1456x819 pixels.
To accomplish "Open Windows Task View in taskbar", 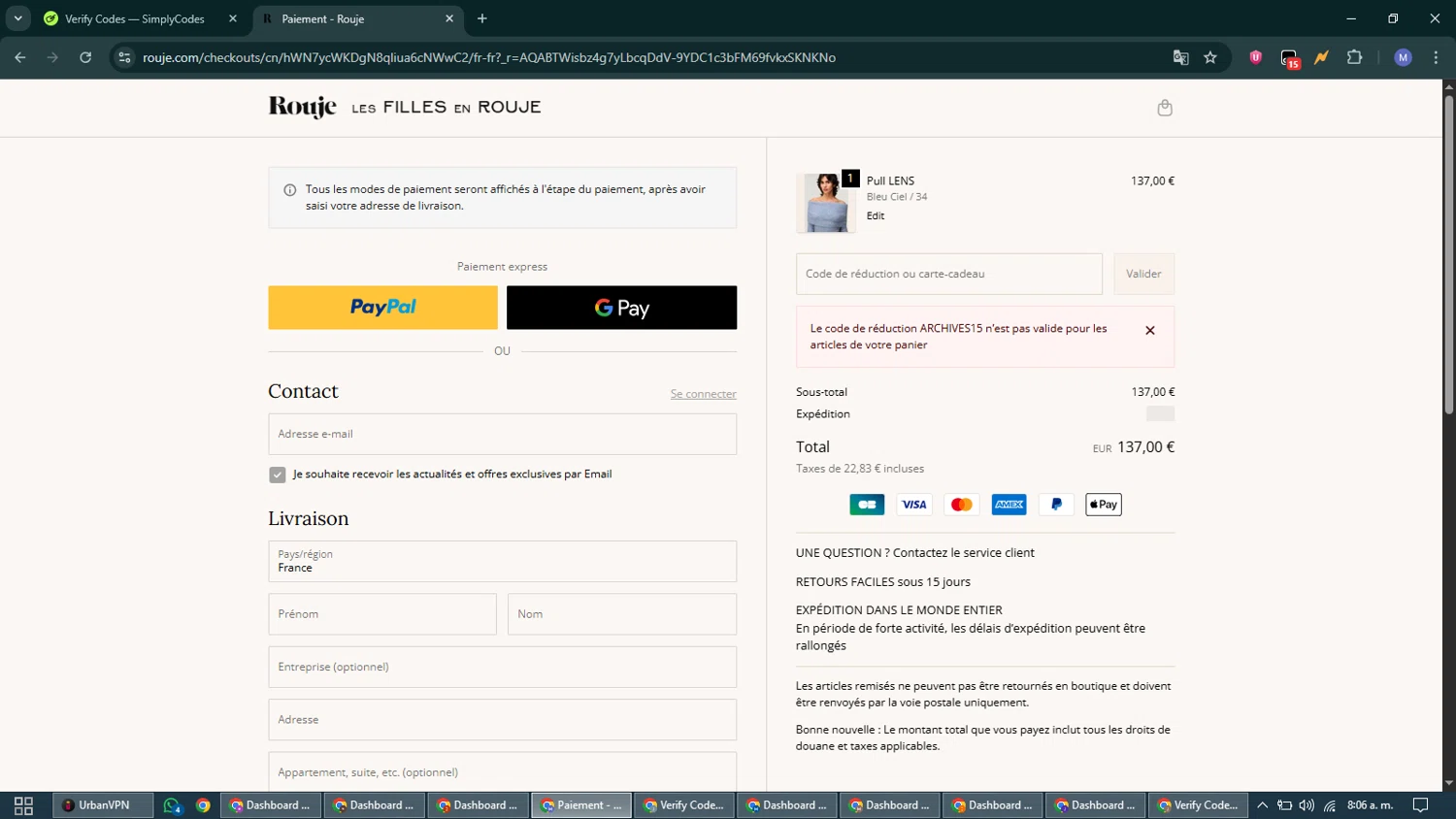I will [24, 805].
